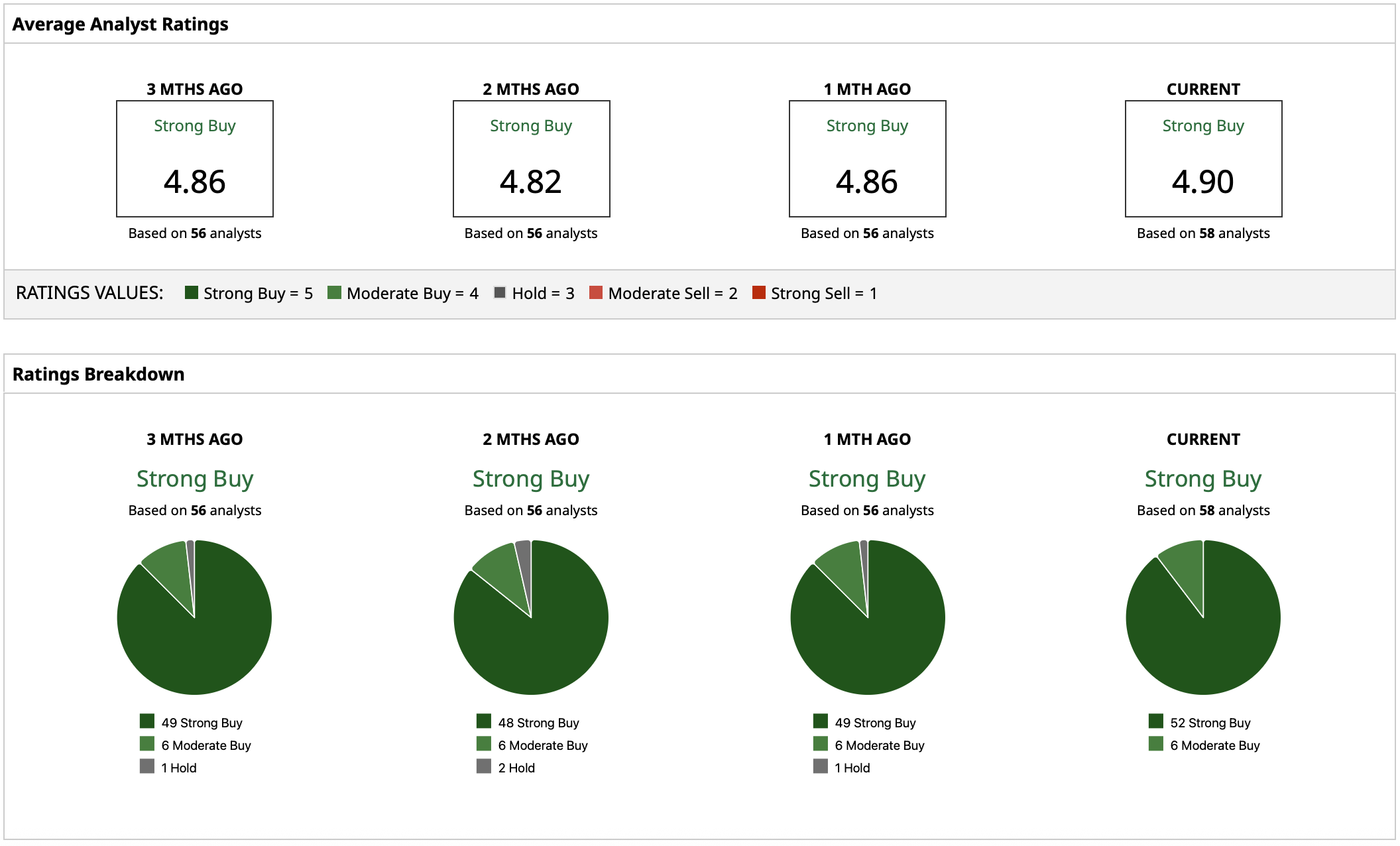The image size is (1400, 846).
Task: Click the 48 Strong Buy legend icon
Action: 484,721
